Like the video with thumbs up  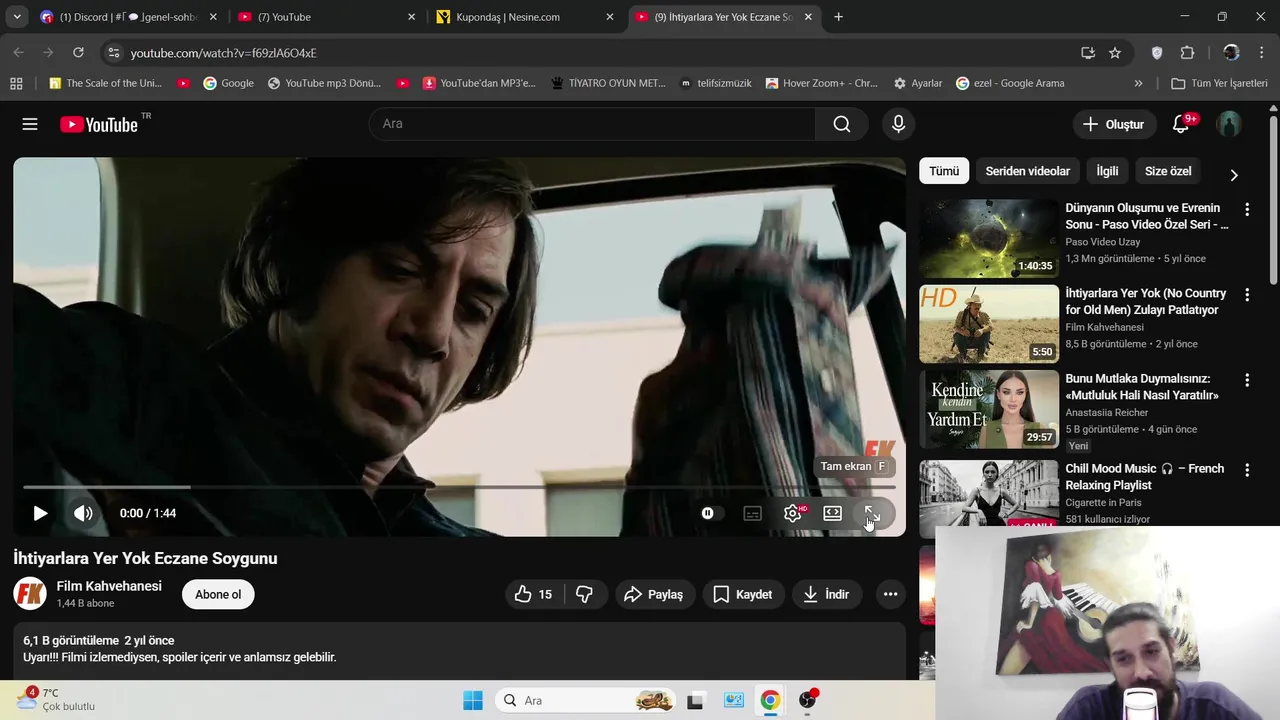(x=534, y=594)
